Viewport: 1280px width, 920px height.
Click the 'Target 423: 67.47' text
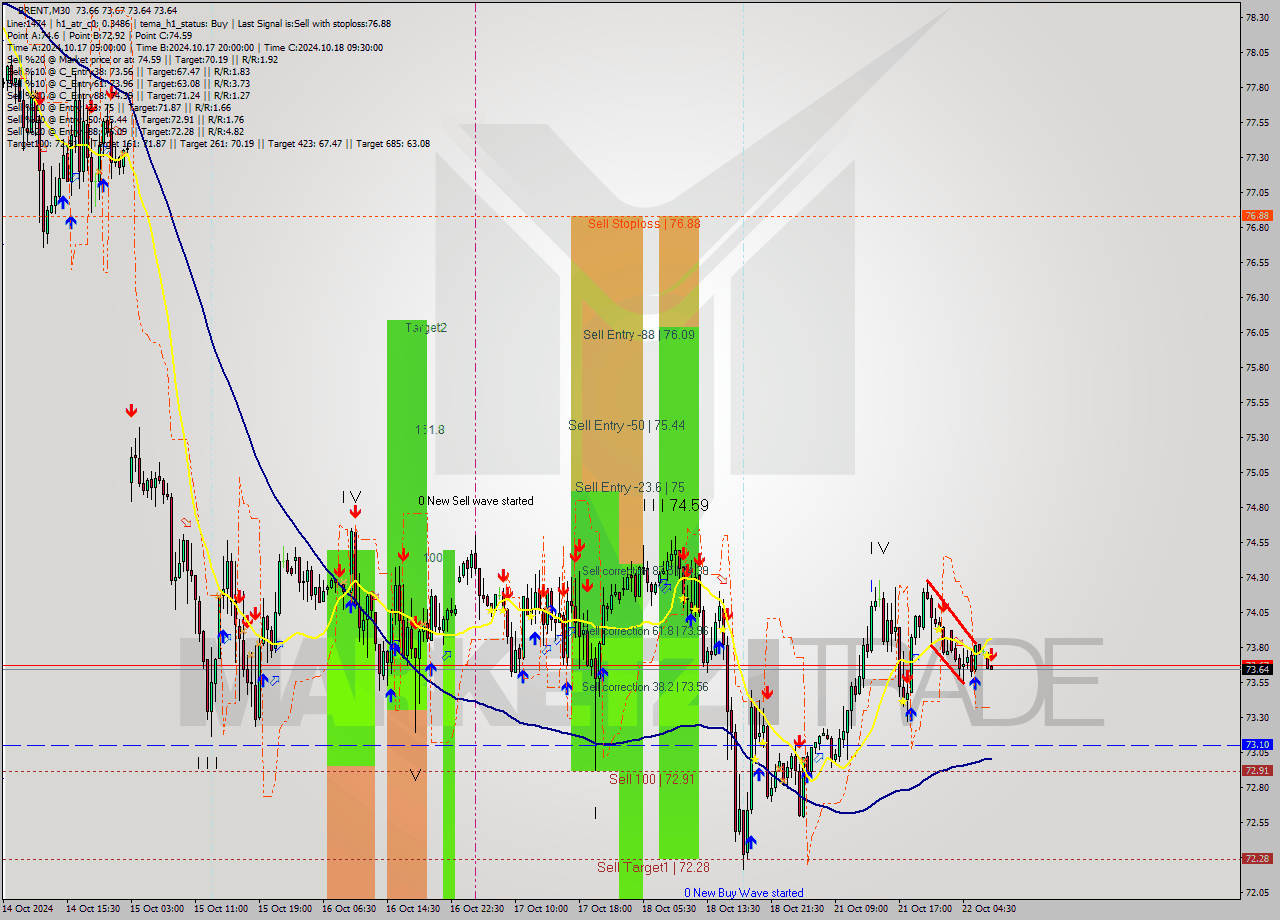305,143
